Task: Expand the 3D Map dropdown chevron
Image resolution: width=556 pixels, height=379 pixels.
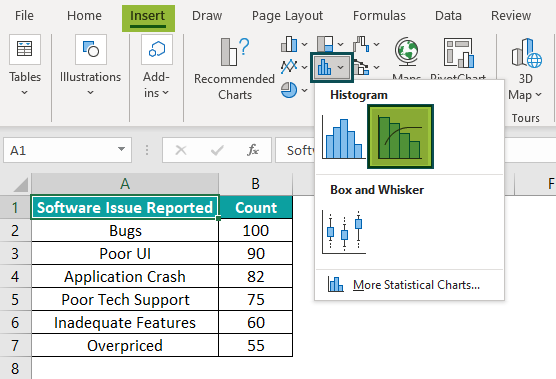Action: [x=539, y=95]
